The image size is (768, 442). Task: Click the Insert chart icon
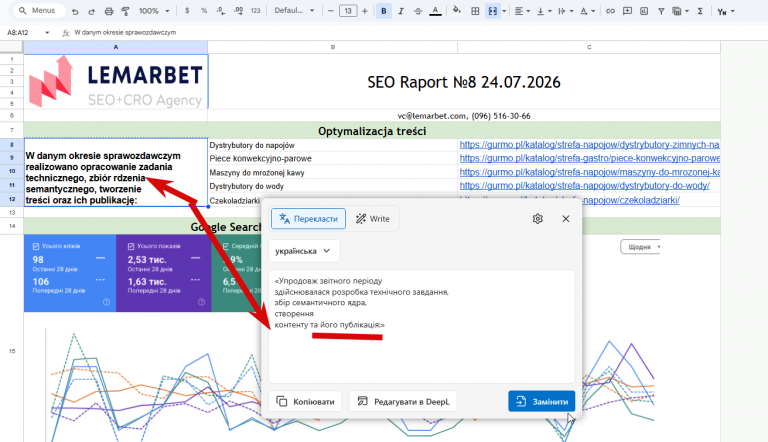click(644, 11)
